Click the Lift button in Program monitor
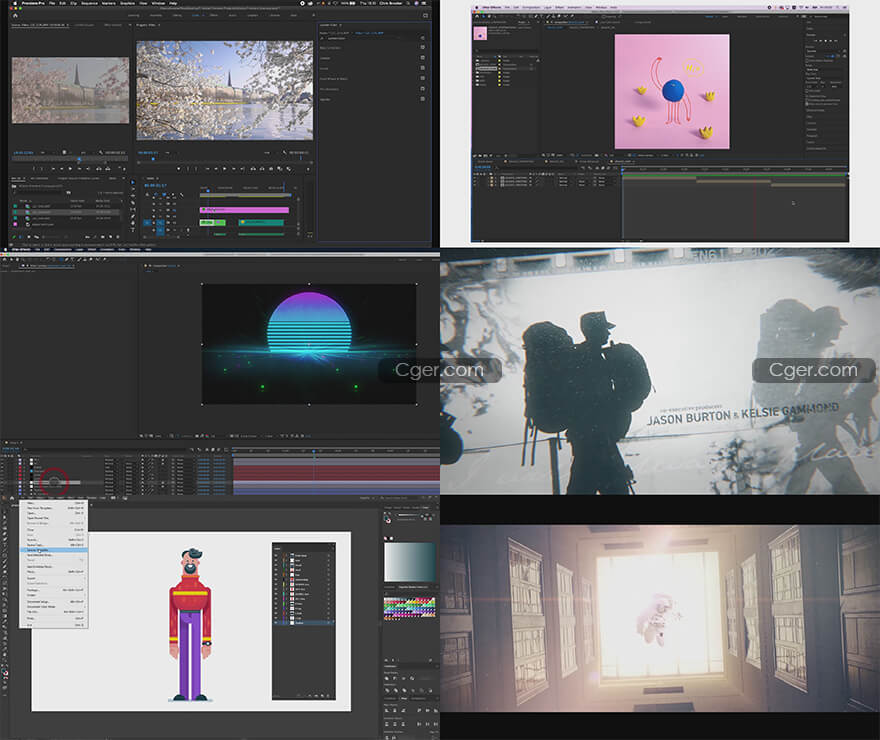Viewport: 880px width, 740px height. (x=253, y=169)
